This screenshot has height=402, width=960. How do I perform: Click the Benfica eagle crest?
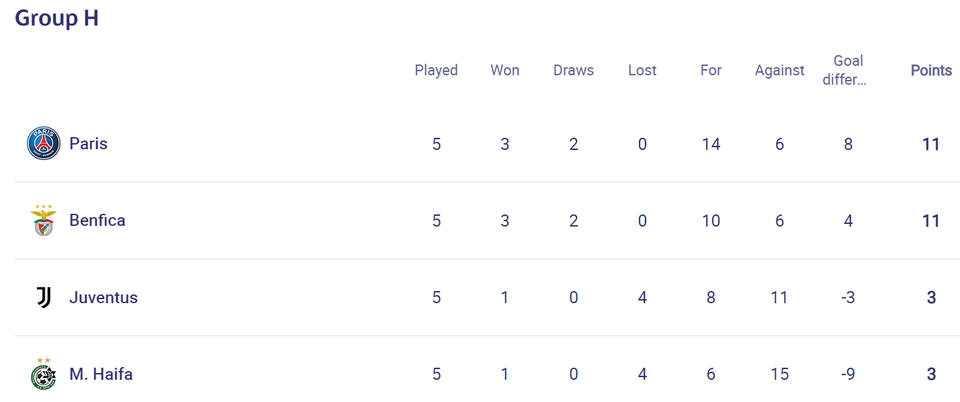pyautogui.click(x=43, y=220)
